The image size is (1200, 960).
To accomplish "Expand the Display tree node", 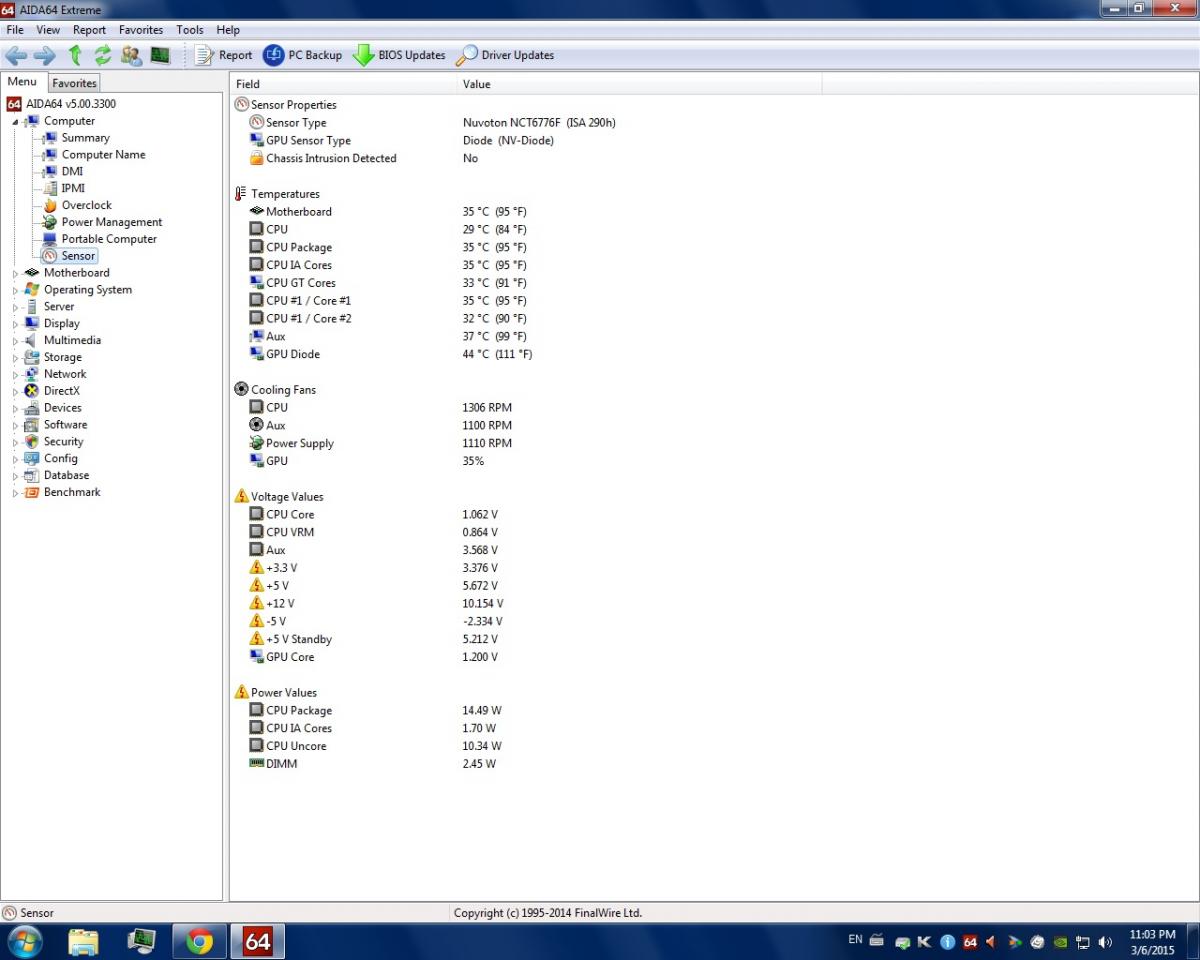I will click(x=15, y=324).
